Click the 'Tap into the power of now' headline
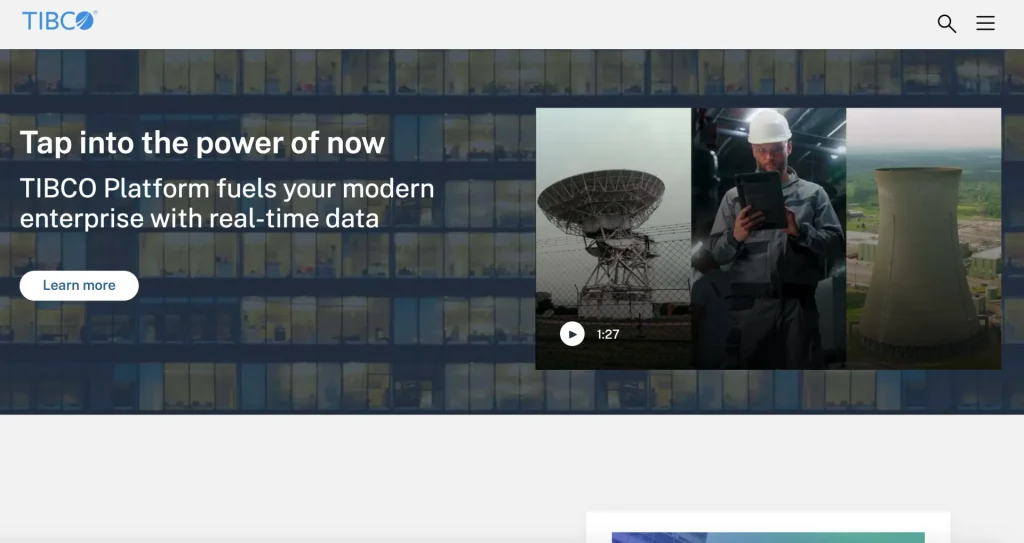Image resolution: width=1024 pixels, height=543 pixels. pos(202,143)
